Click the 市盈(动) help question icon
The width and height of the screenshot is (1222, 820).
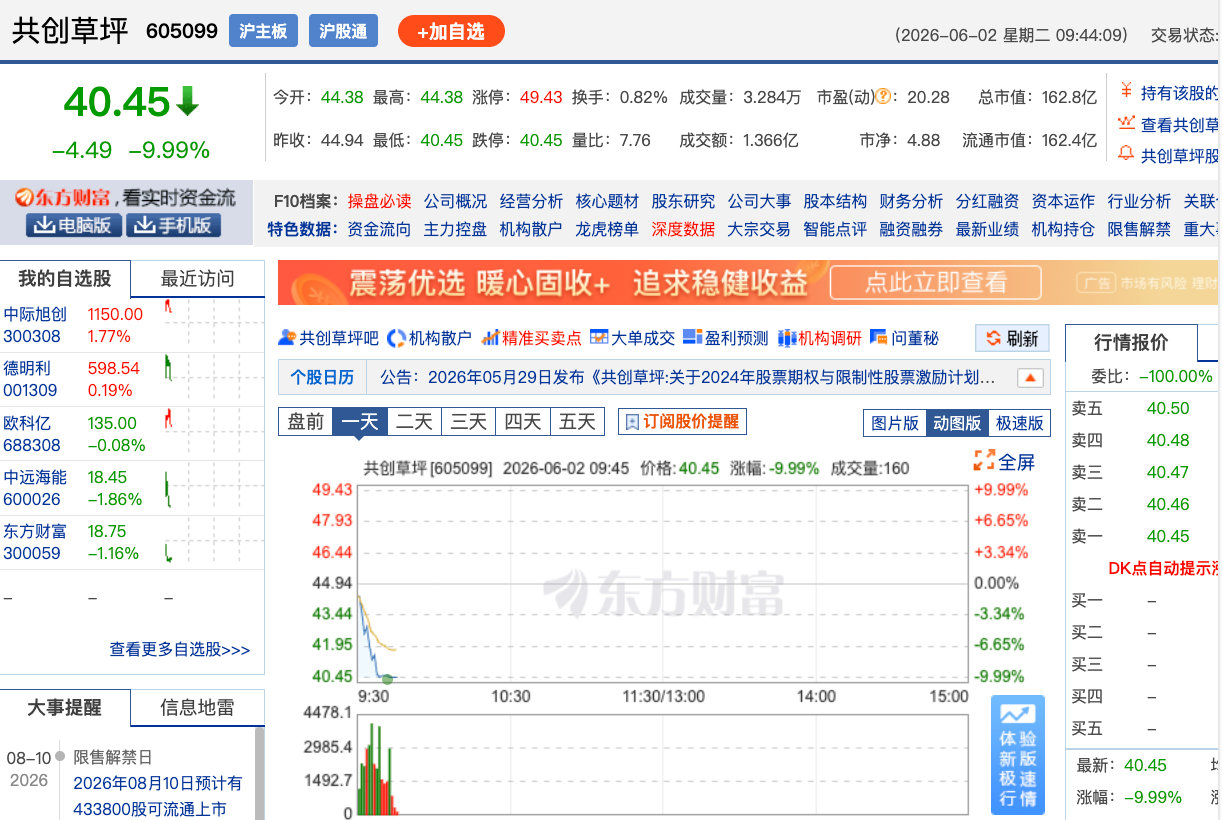click(883, 97)
